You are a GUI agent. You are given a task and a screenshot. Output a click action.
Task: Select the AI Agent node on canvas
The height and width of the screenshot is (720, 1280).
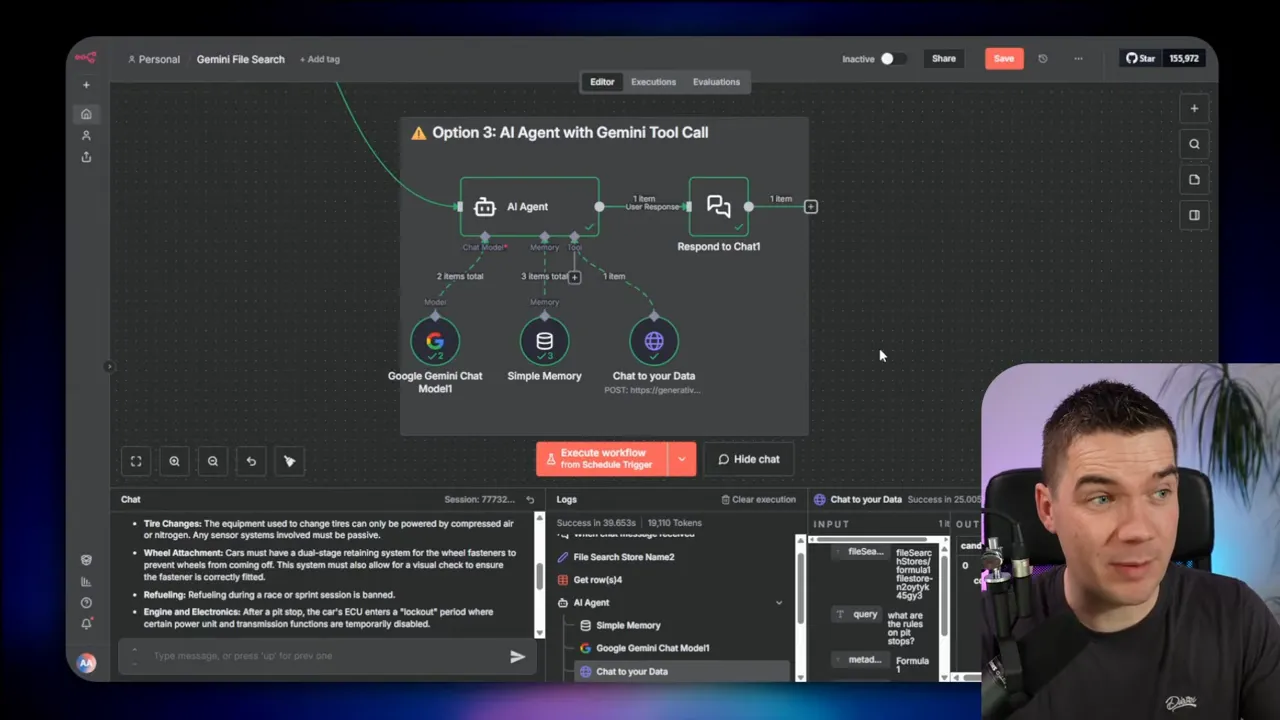pos(529,206)
